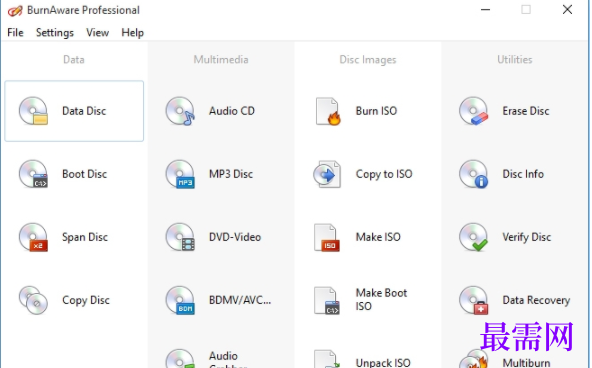The height and width of the screenshot is (368, 592).
Task: Click the Make Boot ISO icon
Action: [x=327, y=300]
